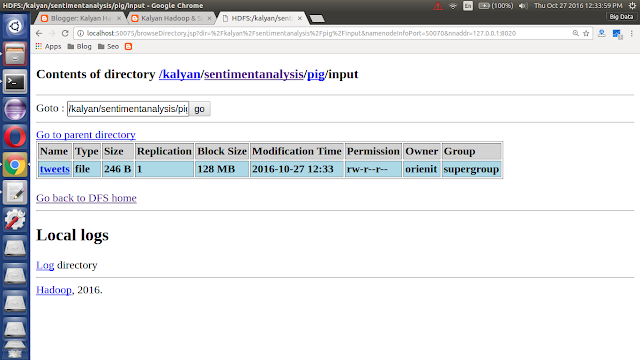Open new tab button
This screenshot has width=640, height=360.
(317, 18)
